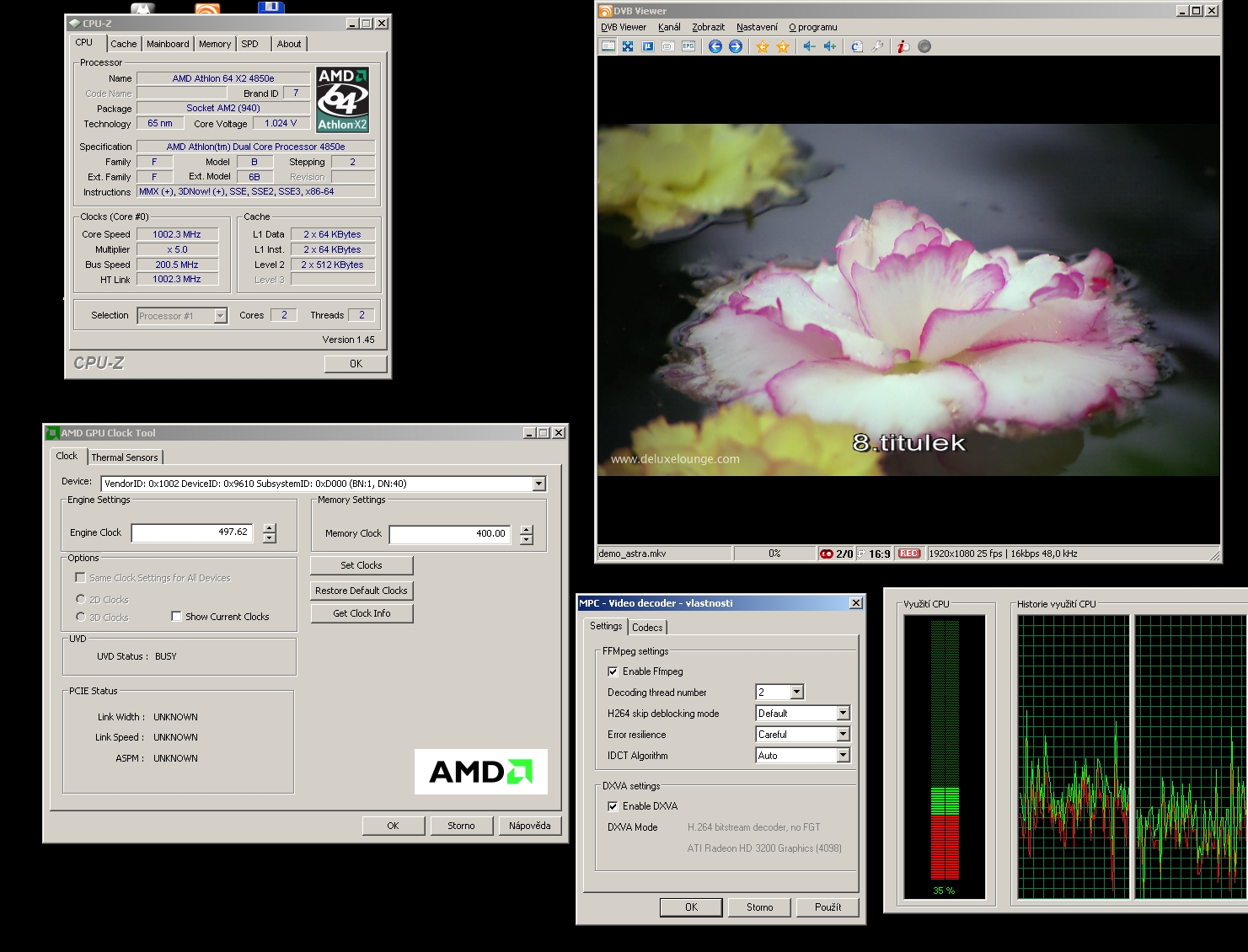The width and height of the screenshot is (1248, 952).
Task: Increase Memory Clock with up stepper arrow
Action: point(527,529)
